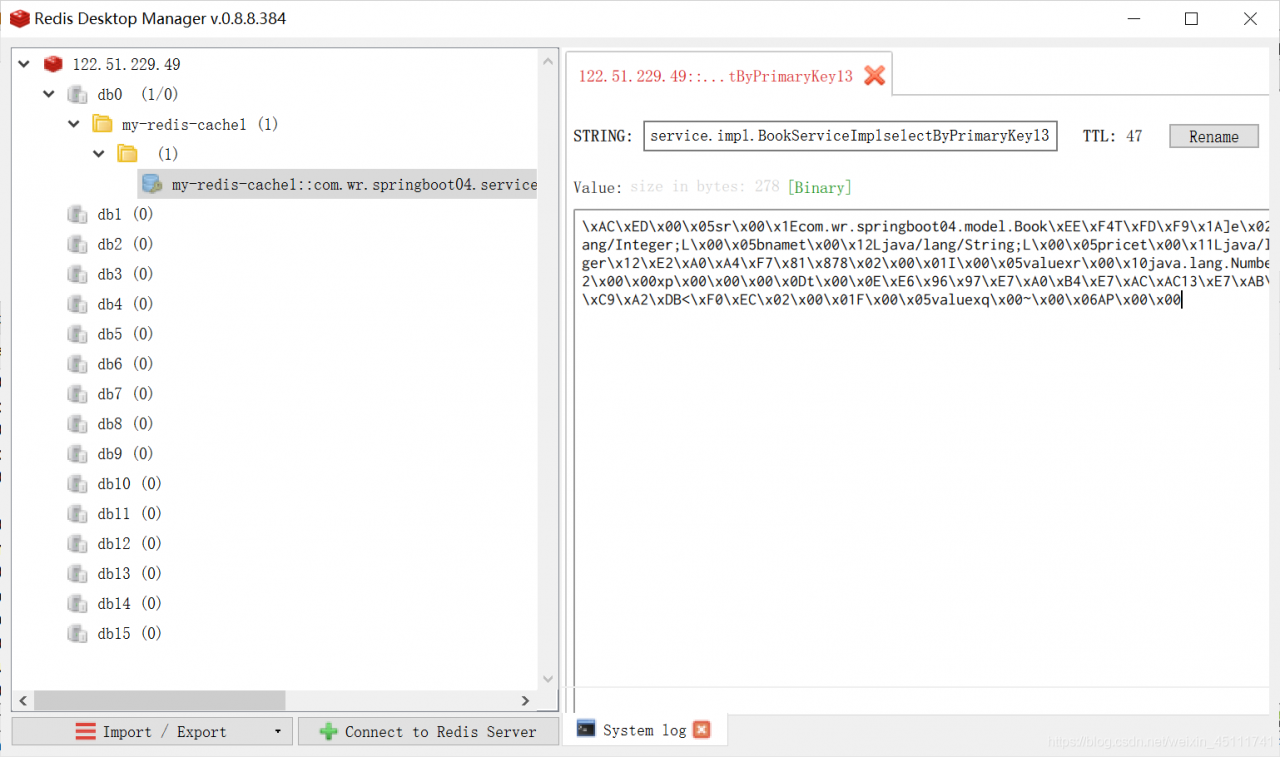Click the db11 database icon
Viewport: 1280px width, 757px height.
pyautogui.click(x=78, y=514)
